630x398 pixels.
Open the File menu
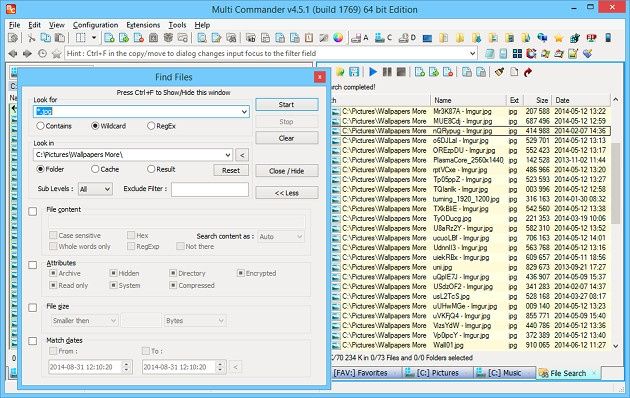tap(14, 25)
